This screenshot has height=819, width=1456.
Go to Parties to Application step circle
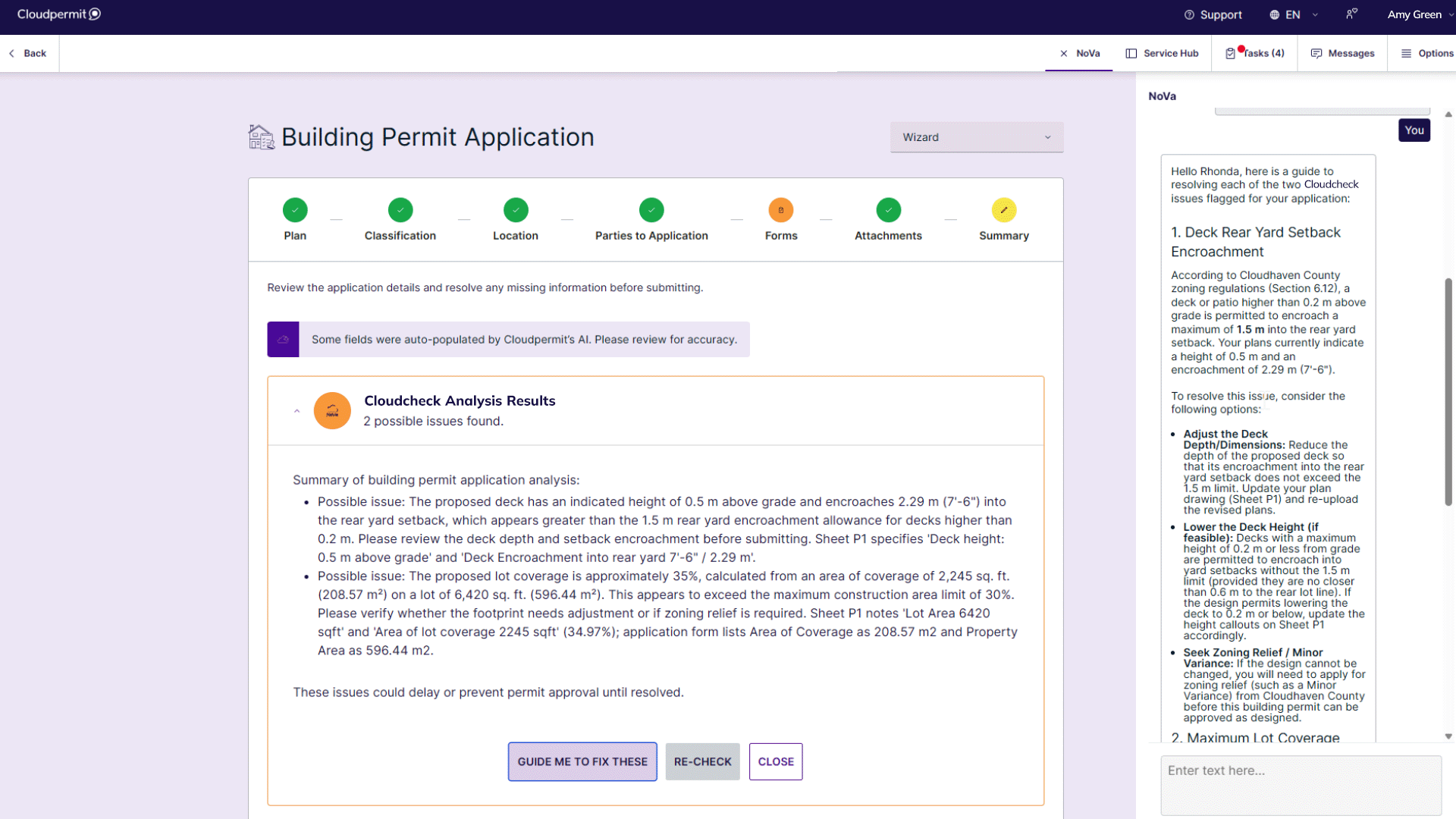point(651,210)
